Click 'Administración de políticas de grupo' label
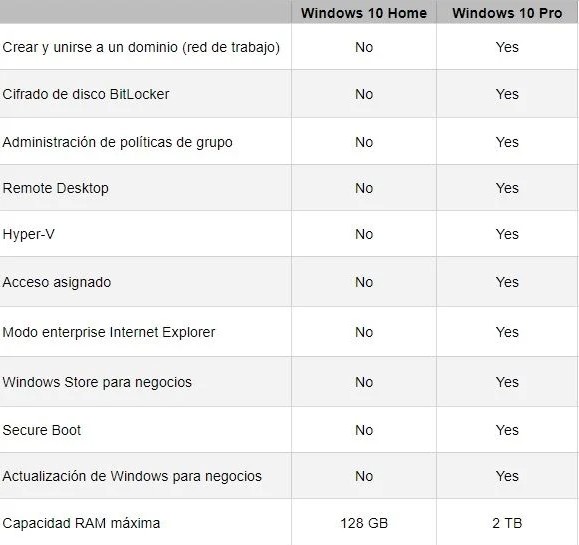Viewport: 579px width, 545px height. click(117, 142)
